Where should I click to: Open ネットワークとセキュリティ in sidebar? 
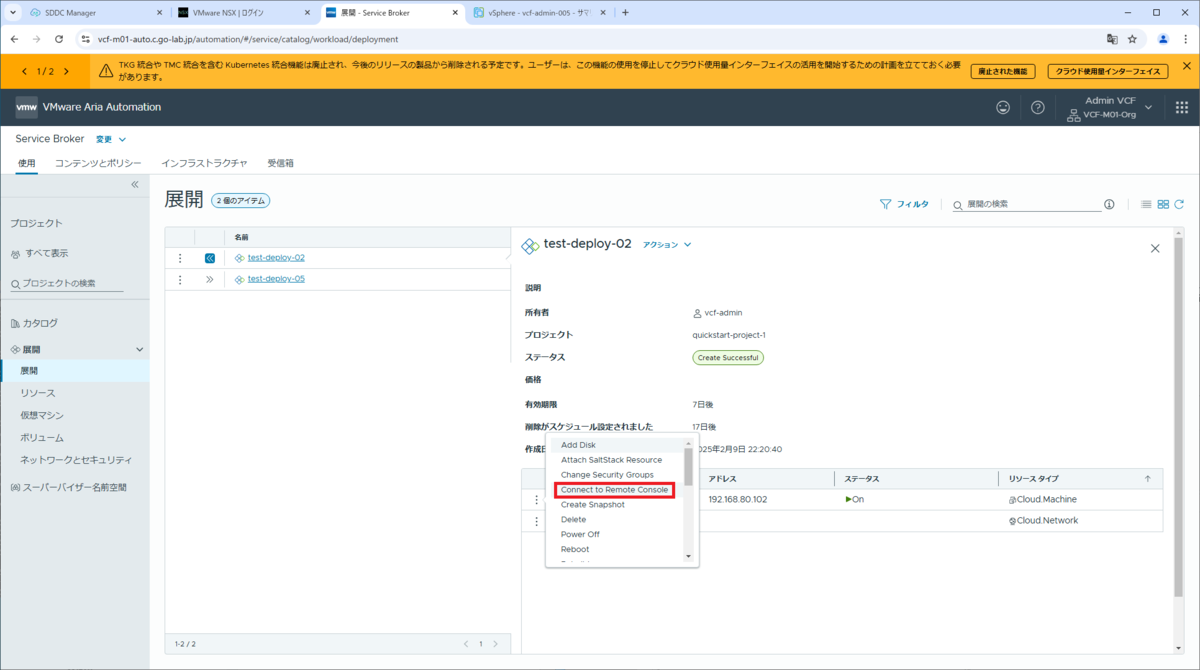click(75, 460)
